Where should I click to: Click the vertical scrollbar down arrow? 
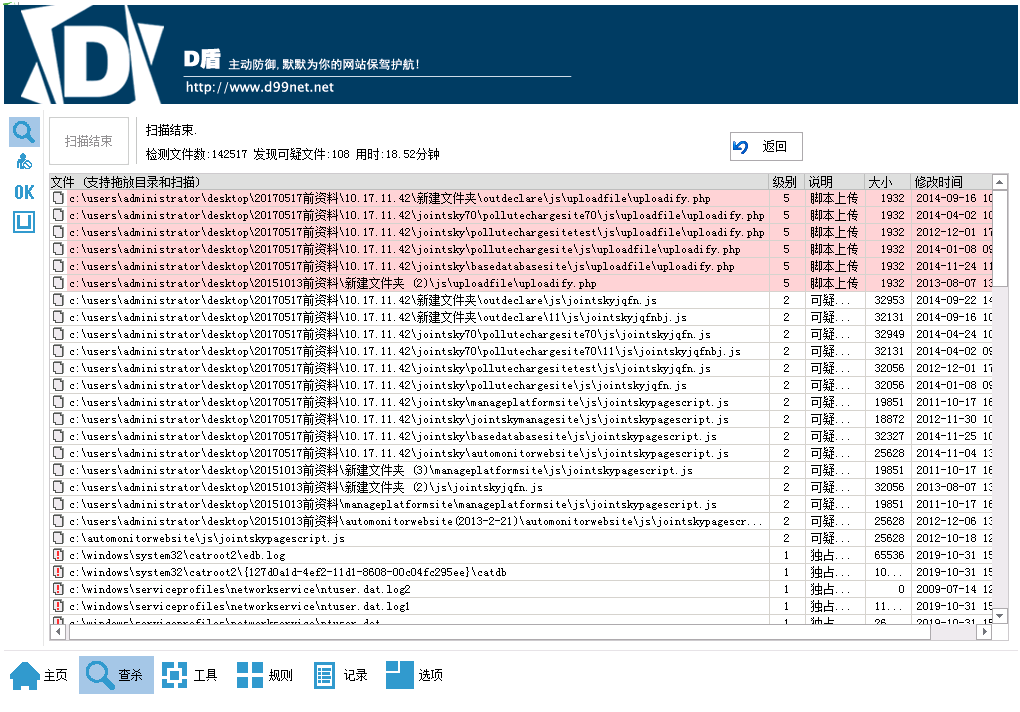pyautogui.click(x=1000, y=615)
